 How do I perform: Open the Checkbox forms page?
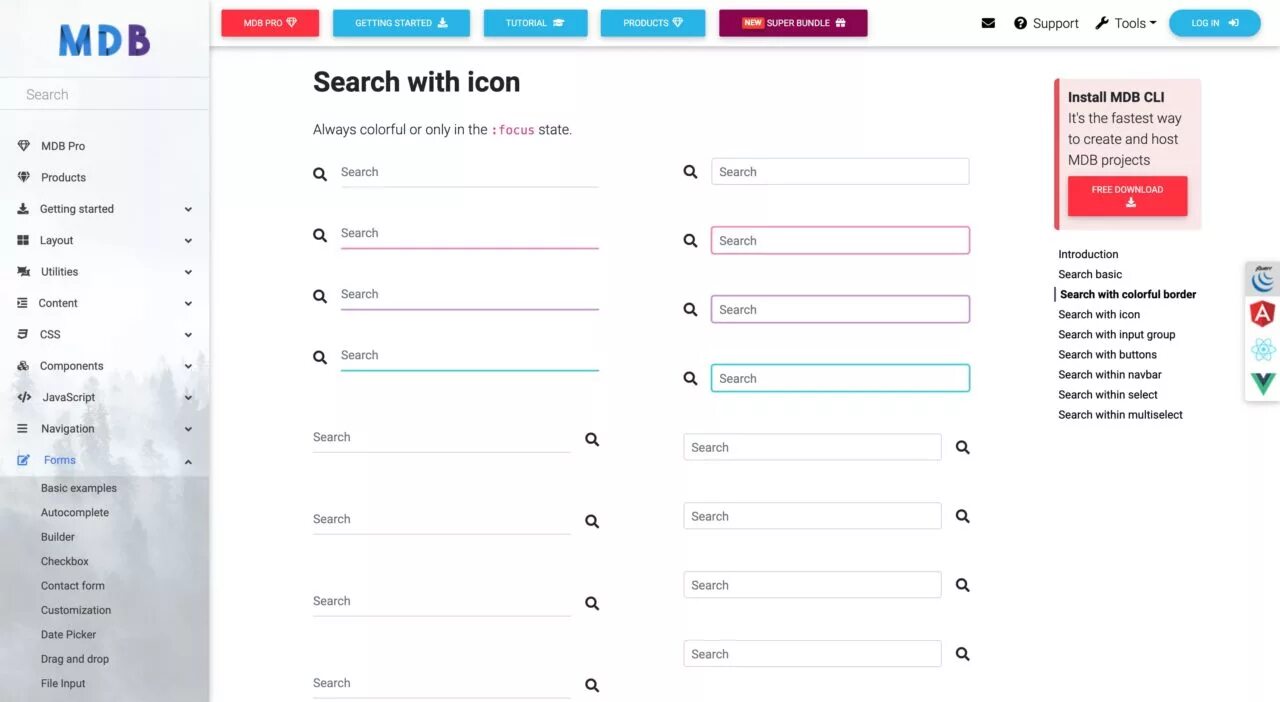coord(65,561)
